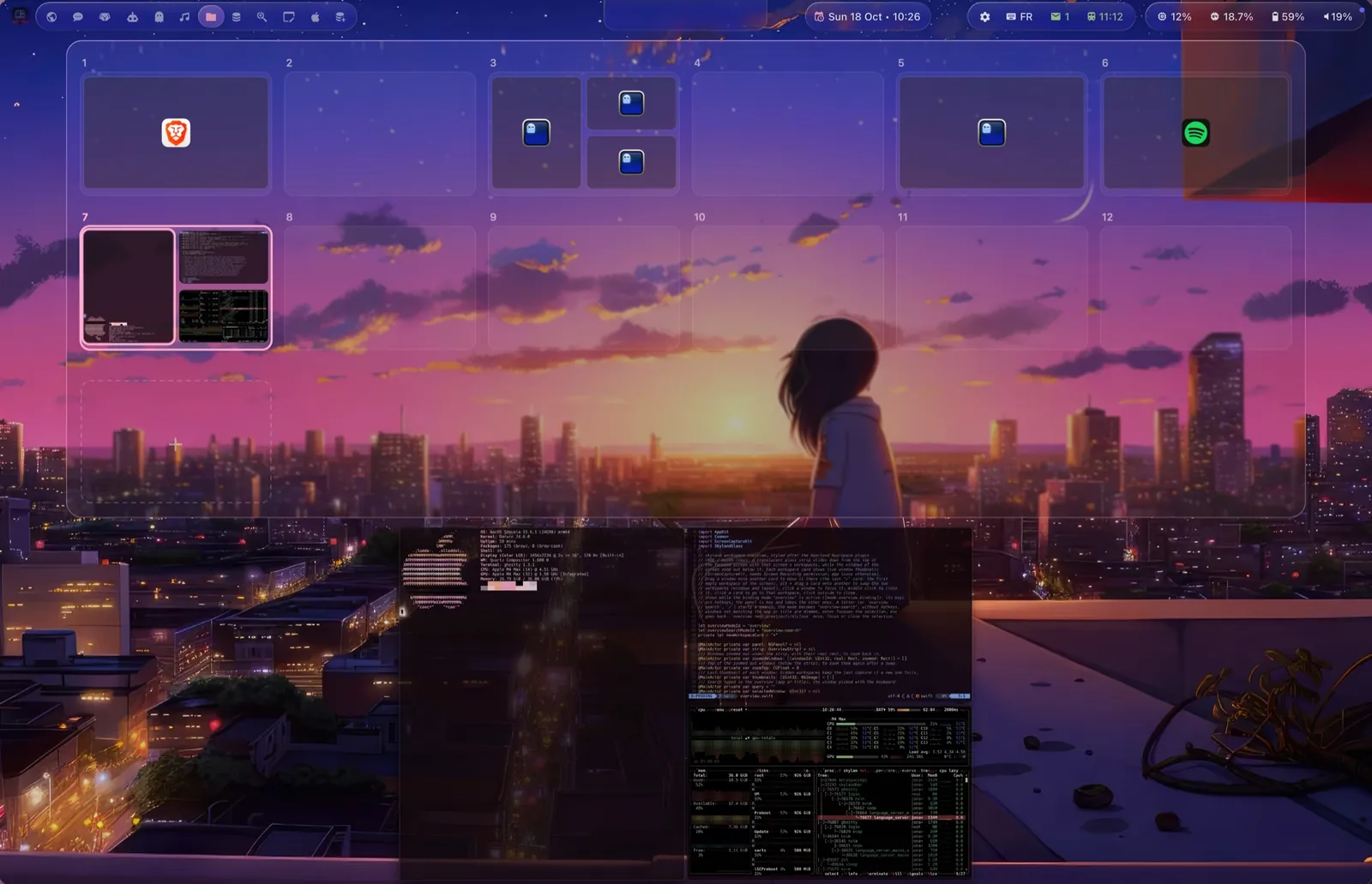Select the top-right Ghostty window in workspace 3

click(x=631, y=103)
